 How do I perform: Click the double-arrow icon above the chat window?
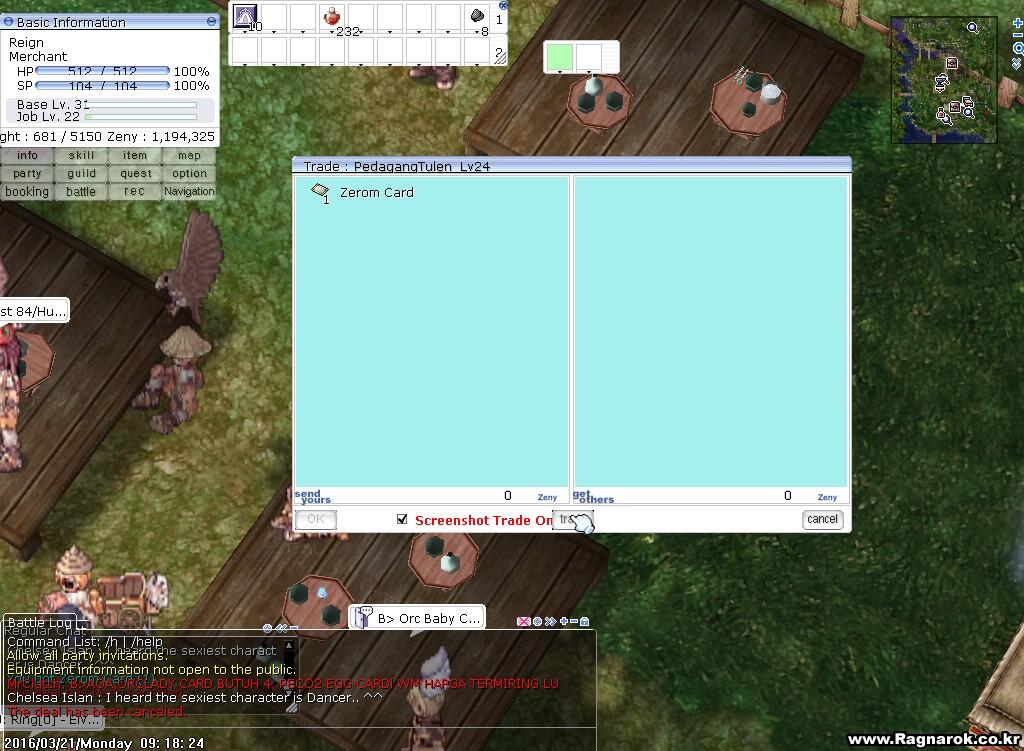pos(551,621)
